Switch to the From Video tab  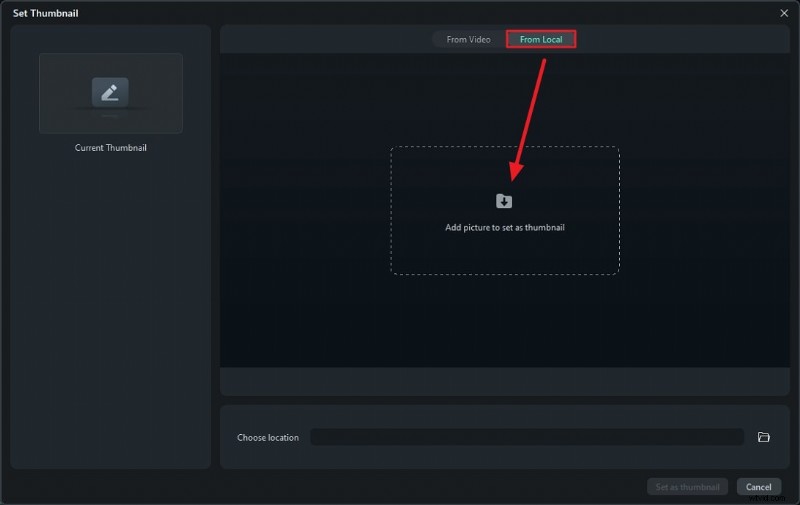coord(468,39)
